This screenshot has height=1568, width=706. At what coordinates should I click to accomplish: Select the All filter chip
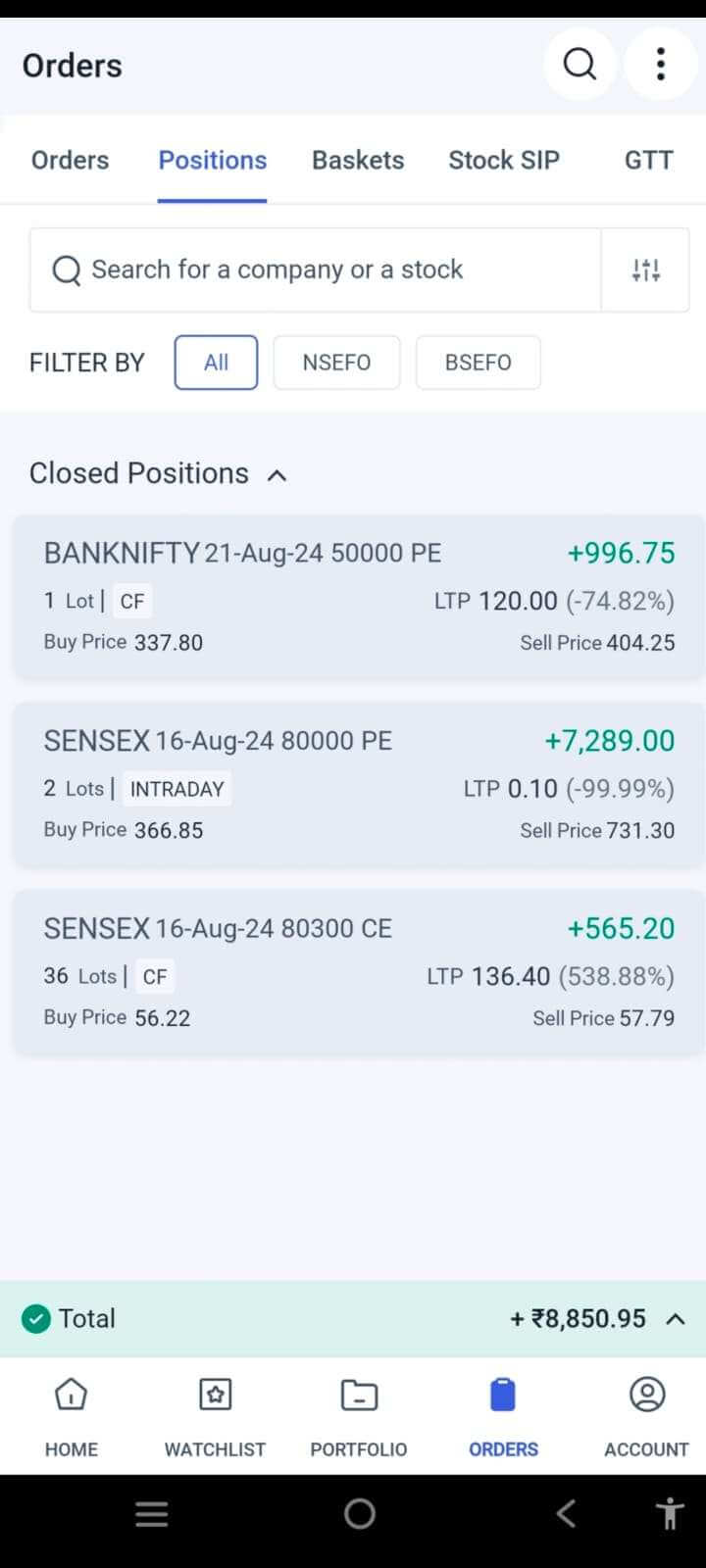[216, 363]
